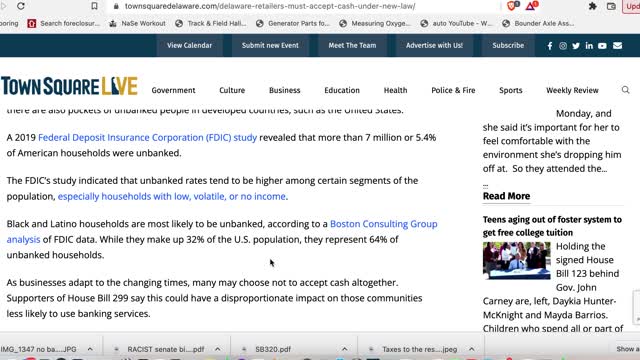Click the Subscribe button
This screenshot has height=360, width=640.
pyautogui.click(x=508, y=45)
